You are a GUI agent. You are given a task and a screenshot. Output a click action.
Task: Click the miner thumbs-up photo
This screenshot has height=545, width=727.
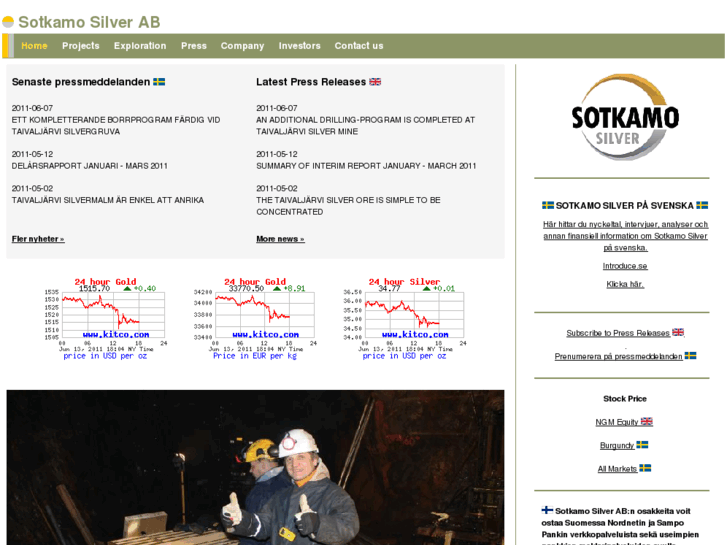coord(255,468)
